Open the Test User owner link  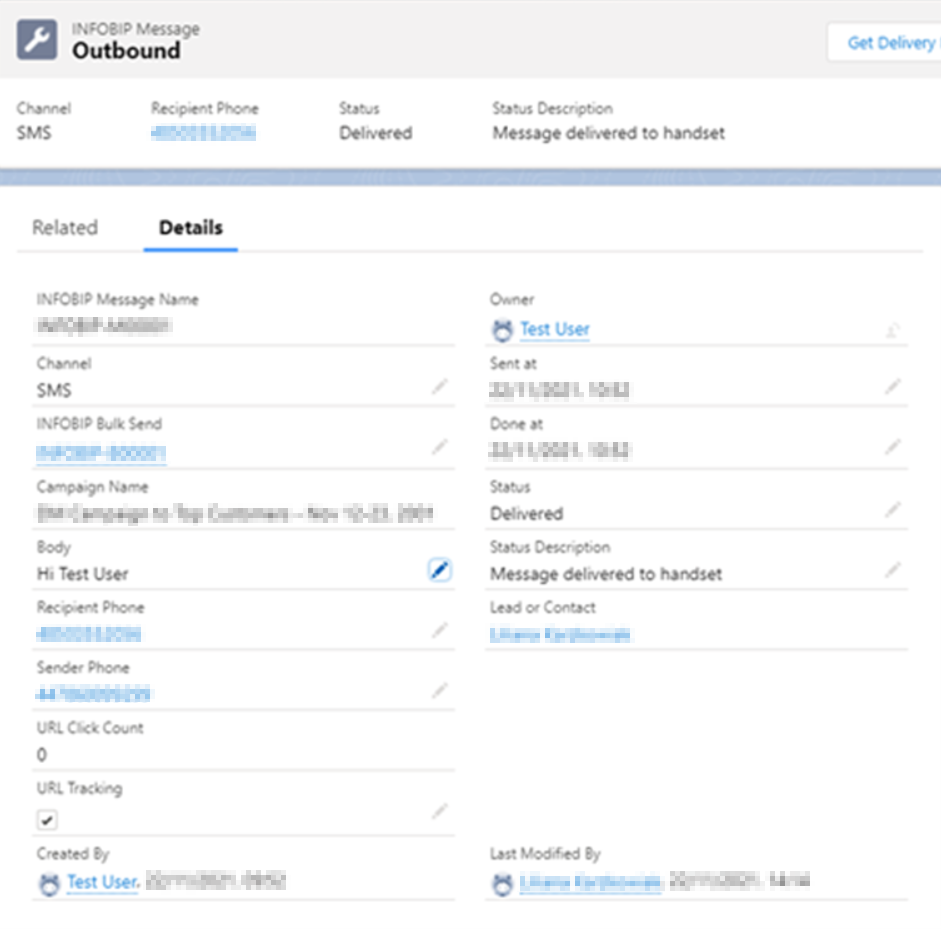tap(554, 329)
